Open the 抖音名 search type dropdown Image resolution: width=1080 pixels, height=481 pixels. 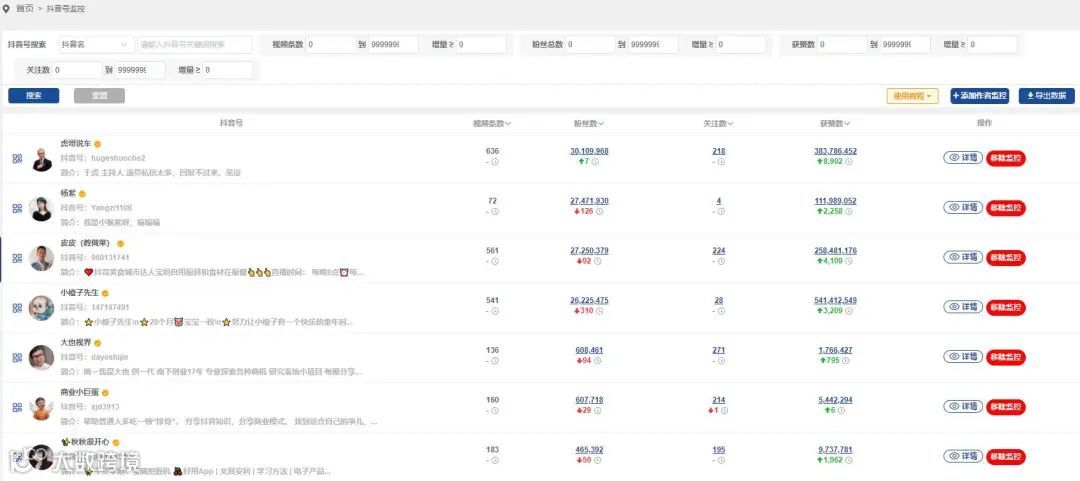[96, 45]
